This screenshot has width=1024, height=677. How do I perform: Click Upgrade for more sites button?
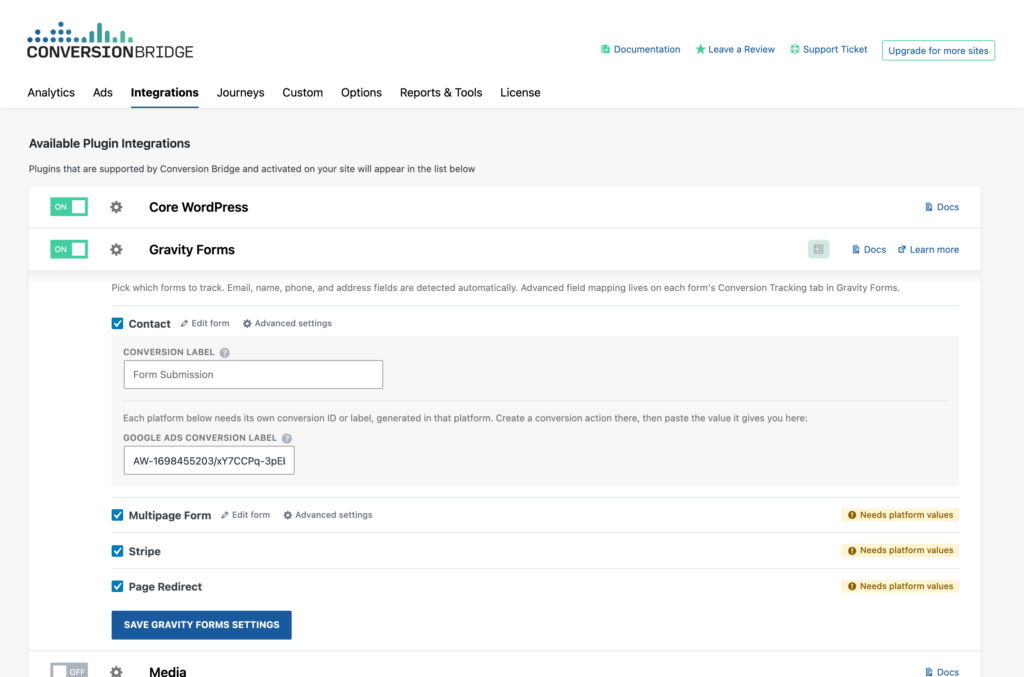point(938,50)
